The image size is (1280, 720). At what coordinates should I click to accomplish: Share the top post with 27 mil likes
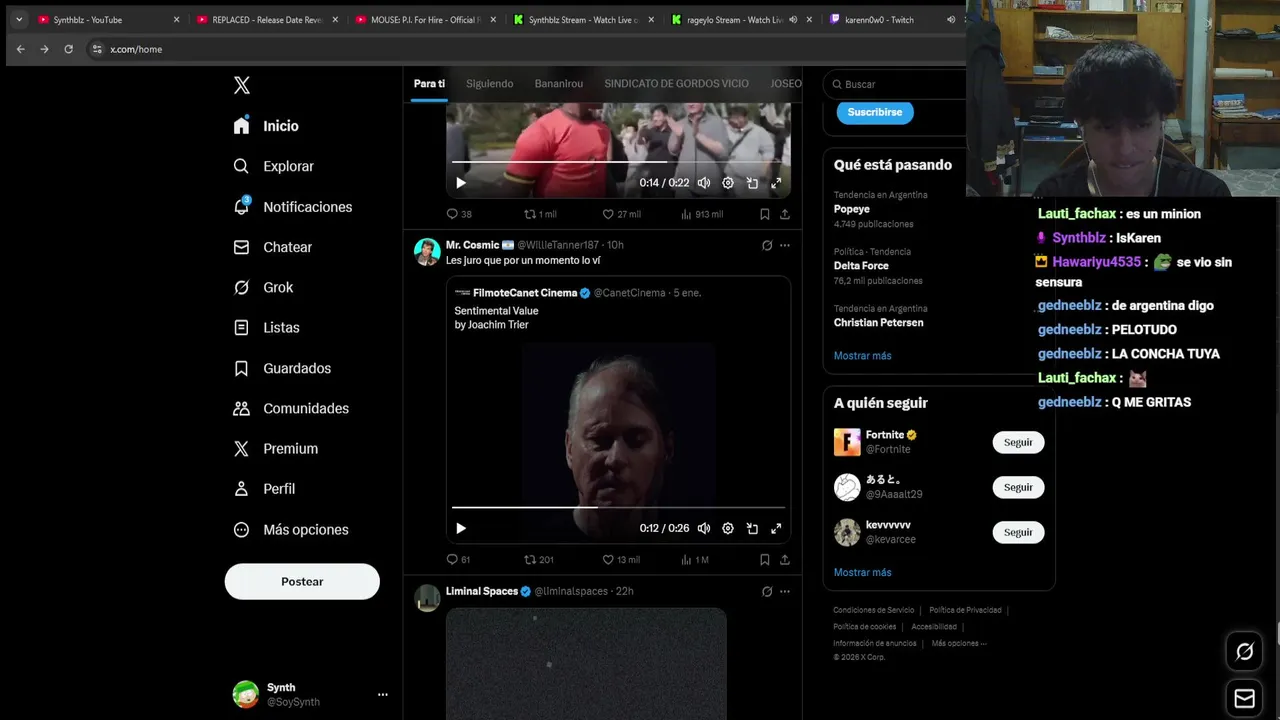pyautogui.click(x=785, y=214)
